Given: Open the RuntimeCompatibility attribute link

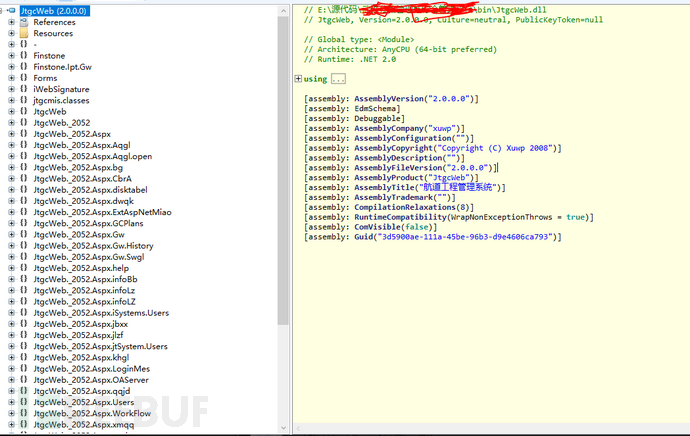Looking at the screenshot, I should coord(400,217).
